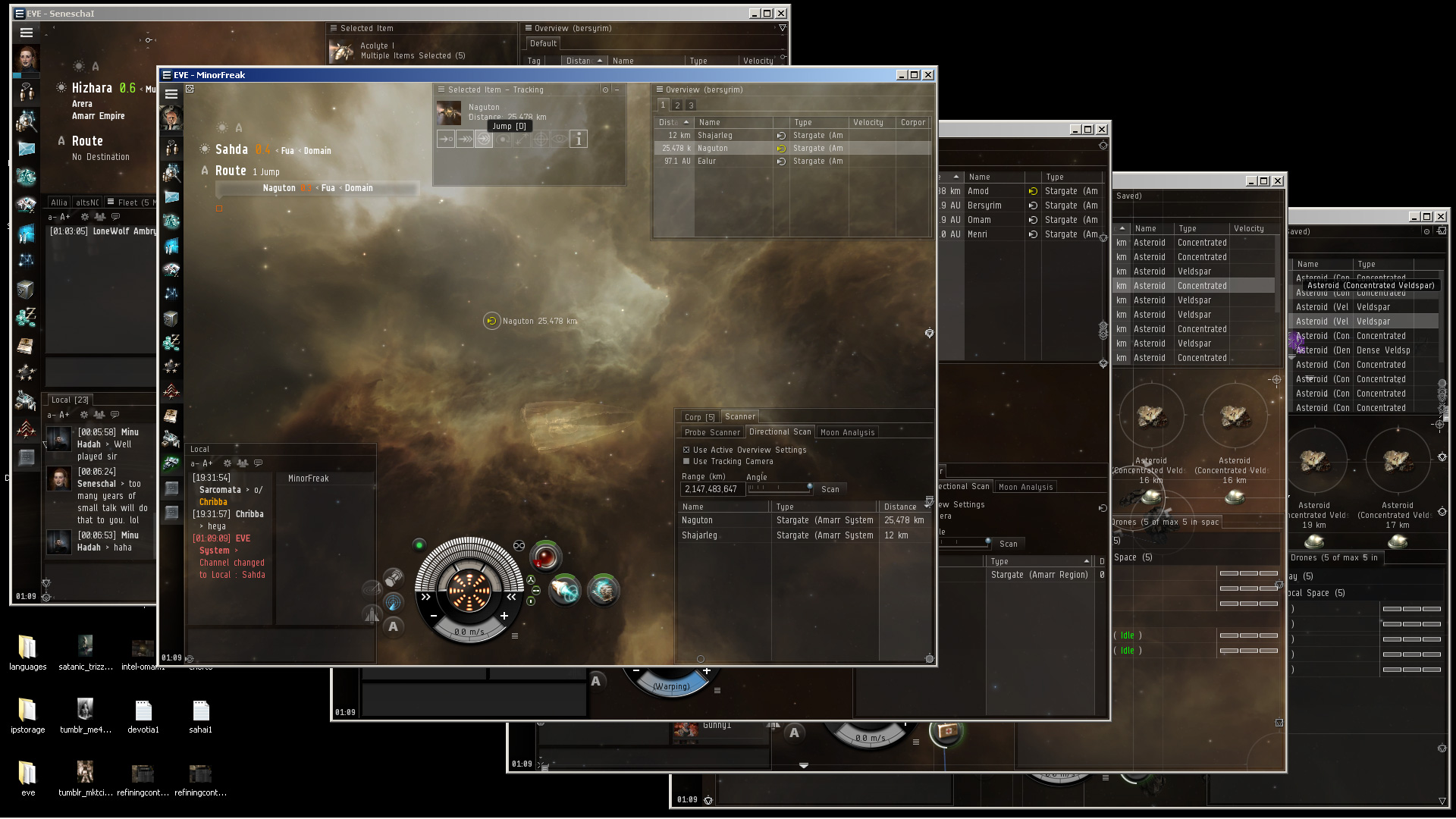
Task: Click the Show Info icon in Selected Item
Action: pos(578,140)
